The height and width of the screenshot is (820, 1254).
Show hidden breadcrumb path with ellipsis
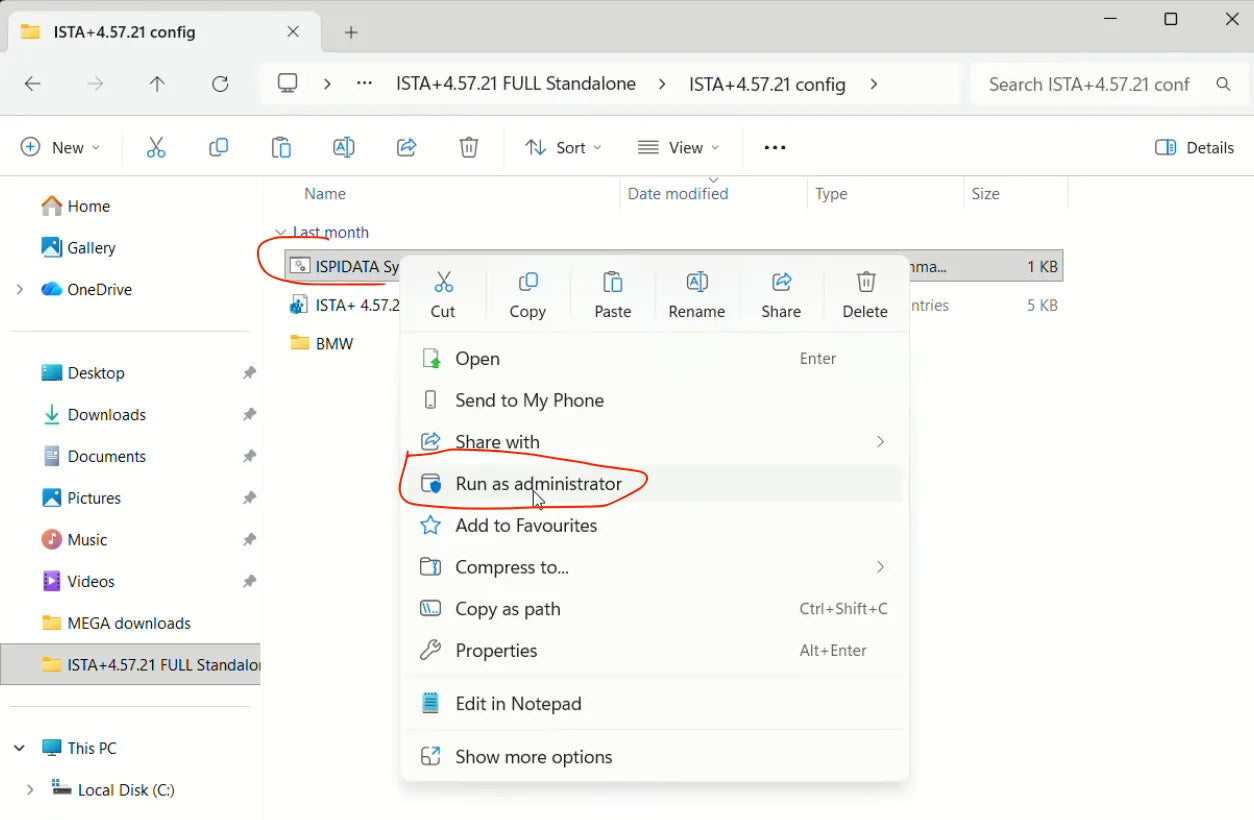click(365, 84)
